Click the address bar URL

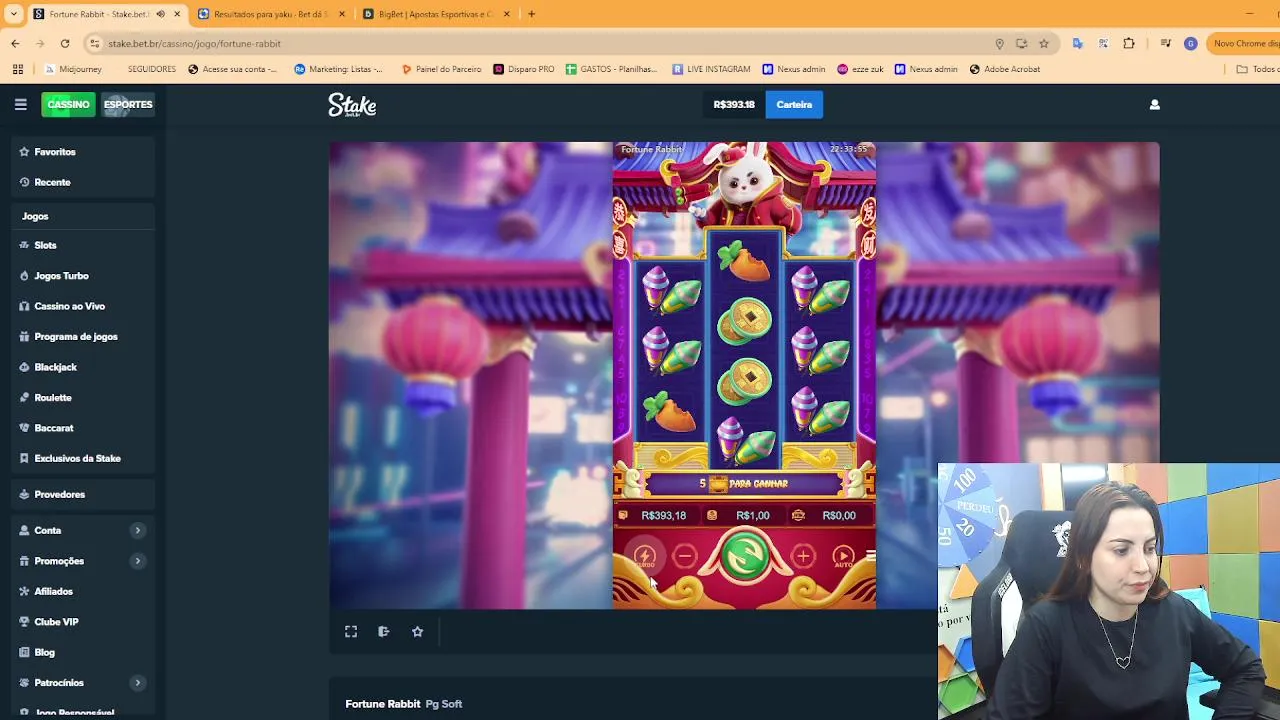194,43
